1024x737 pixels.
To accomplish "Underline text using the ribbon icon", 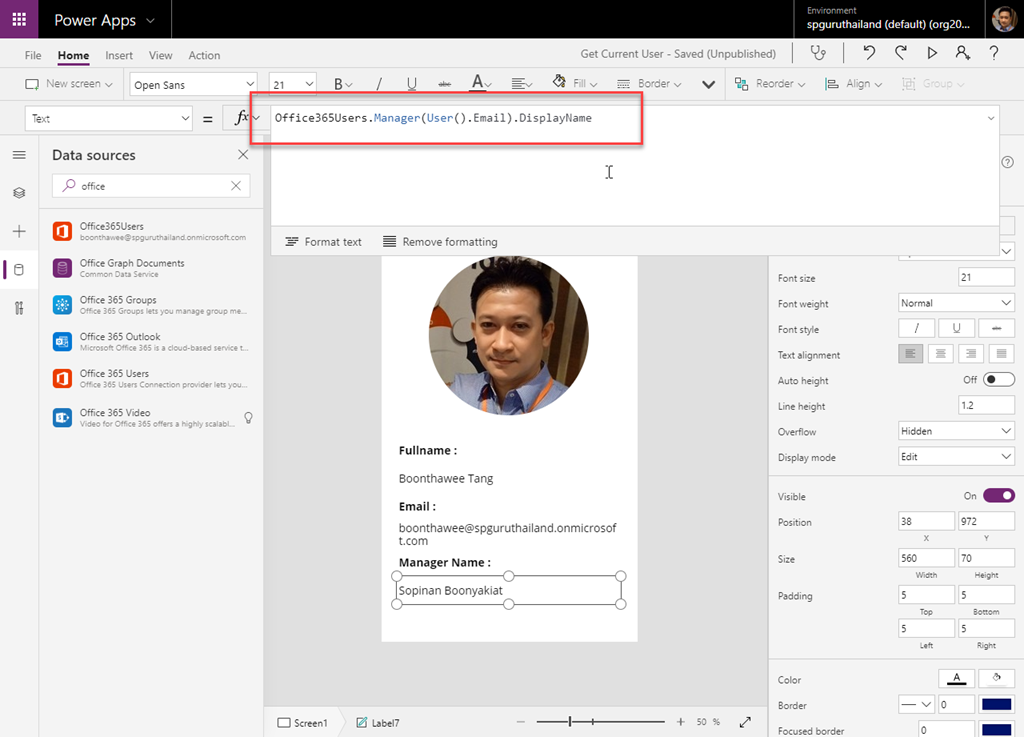I will (411, 84).
